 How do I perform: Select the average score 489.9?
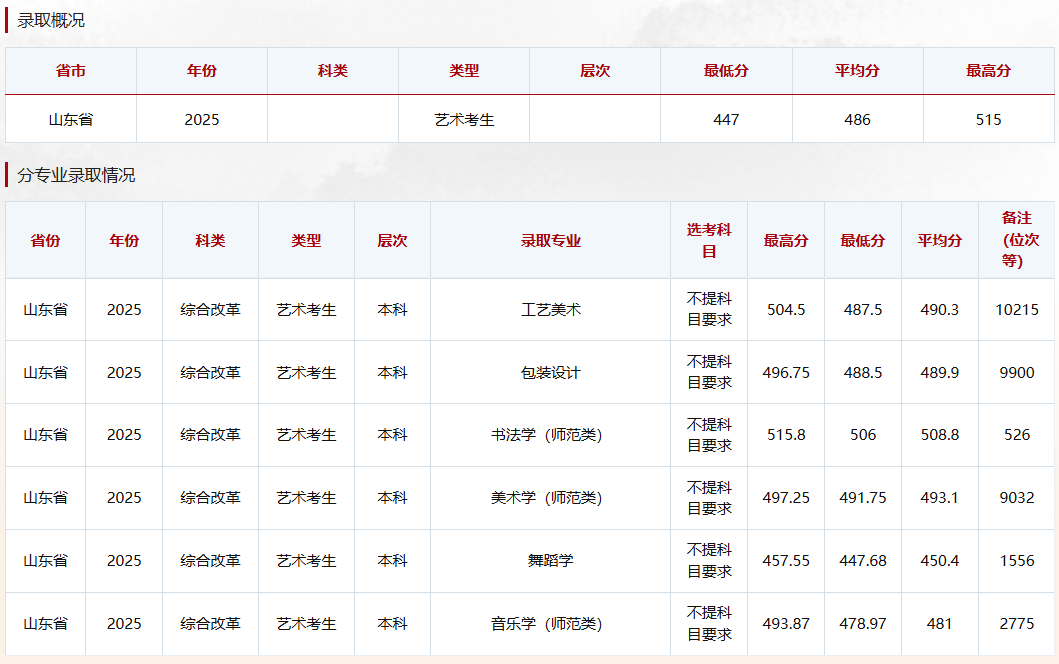[939, 373]
